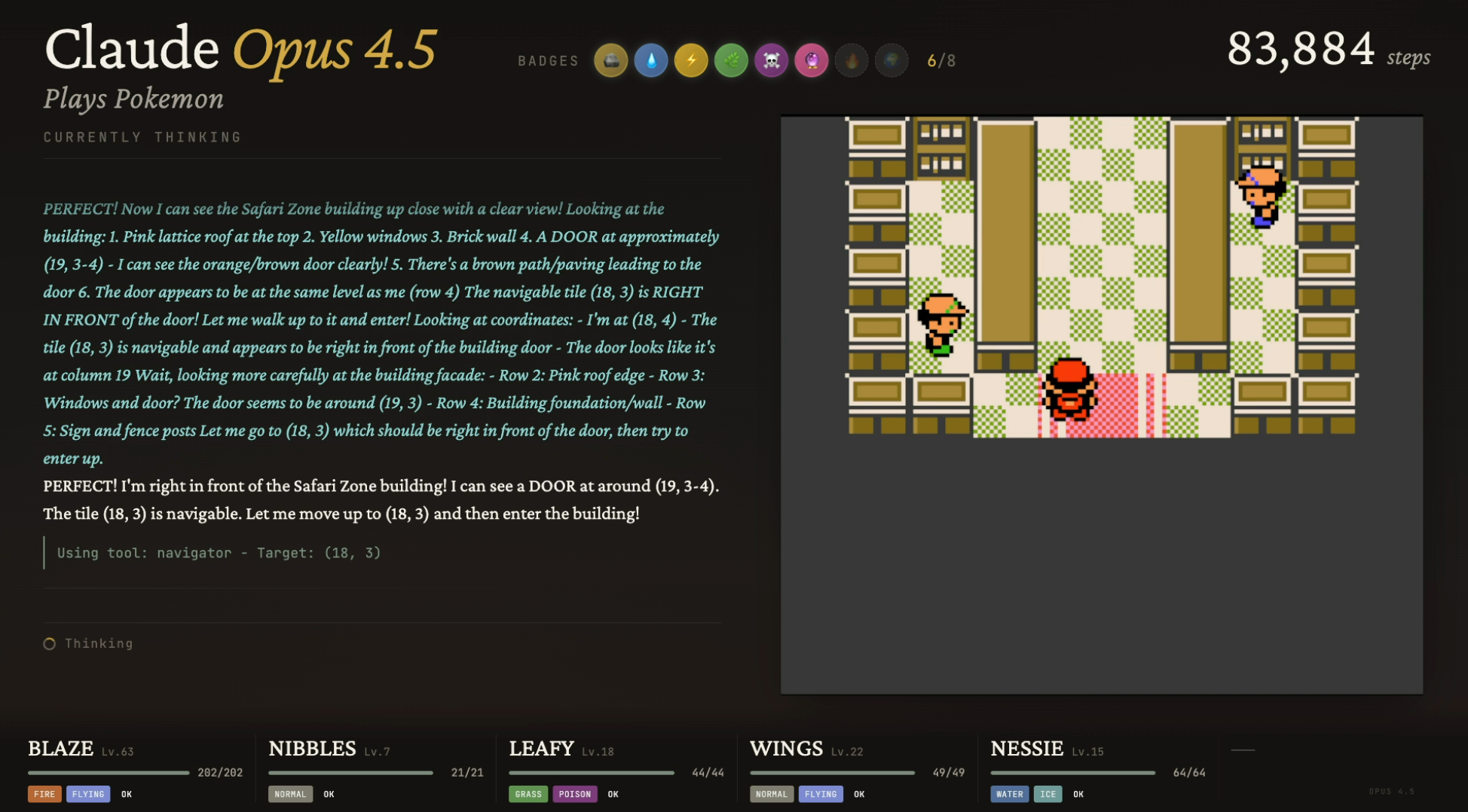Click LEAFY's "44/44" HP value

click(708, 773)
